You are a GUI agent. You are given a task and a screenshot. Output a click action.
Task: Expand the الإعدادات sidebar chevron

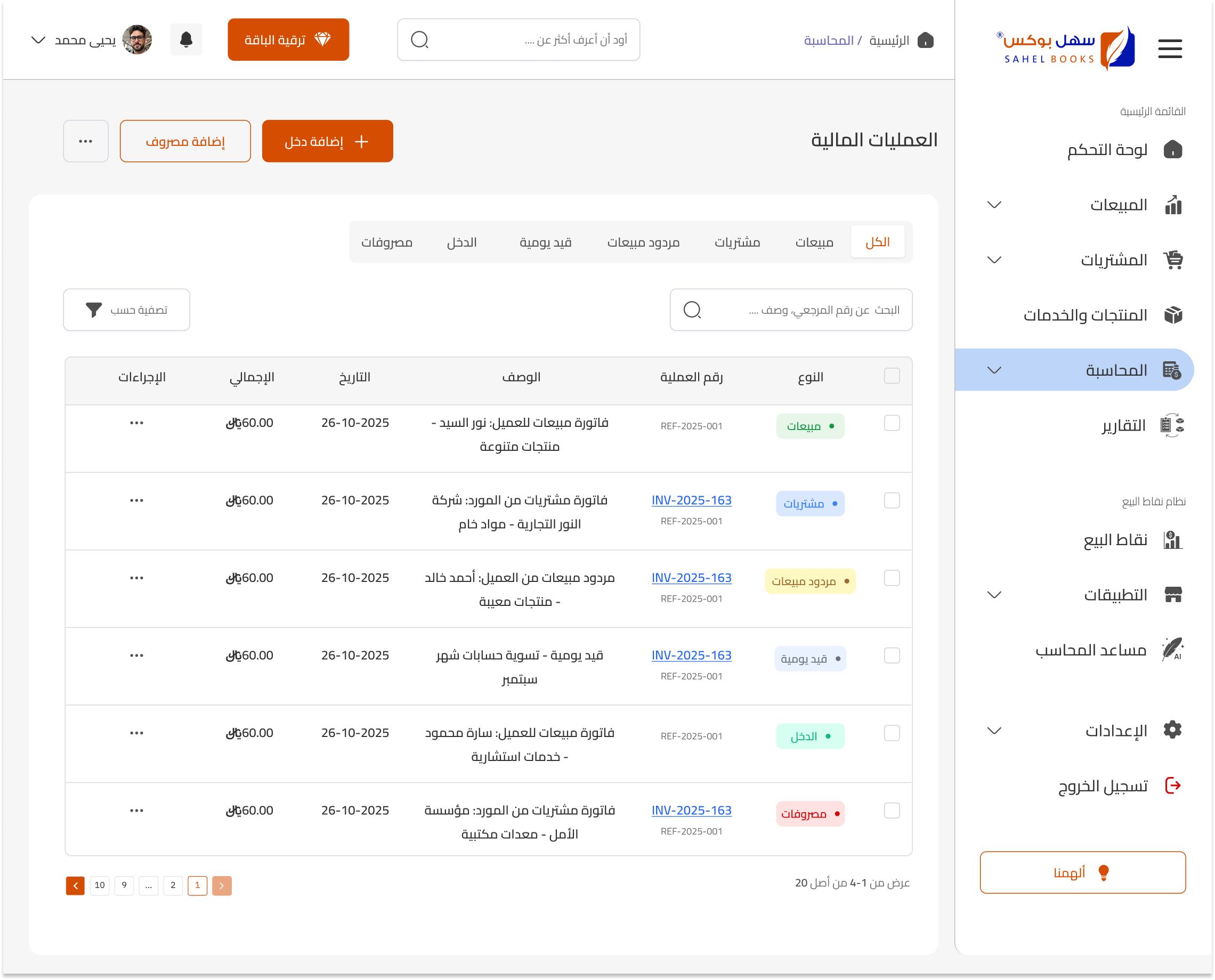(x=994, y=731)
